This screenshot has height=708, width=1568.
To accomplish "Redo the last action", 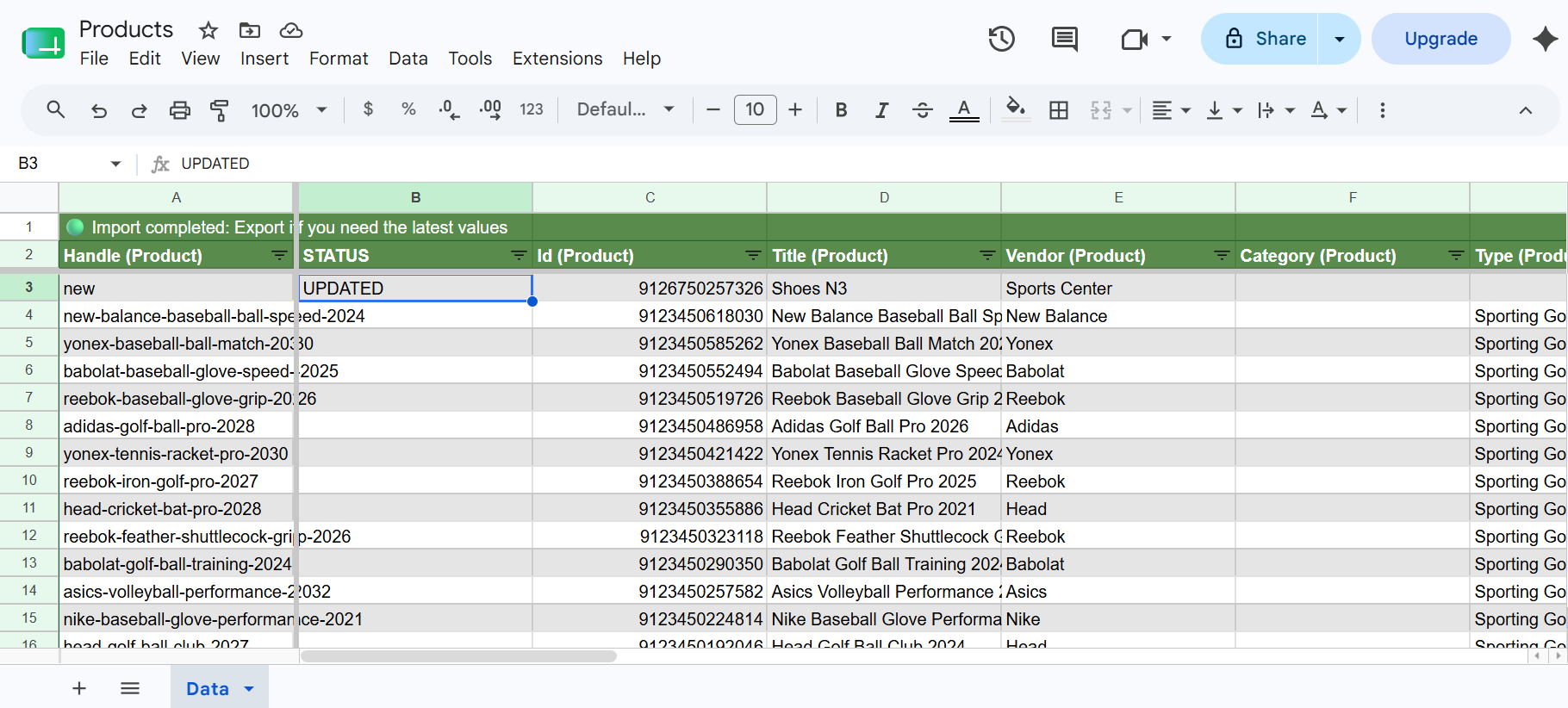I will click(139, 110).
